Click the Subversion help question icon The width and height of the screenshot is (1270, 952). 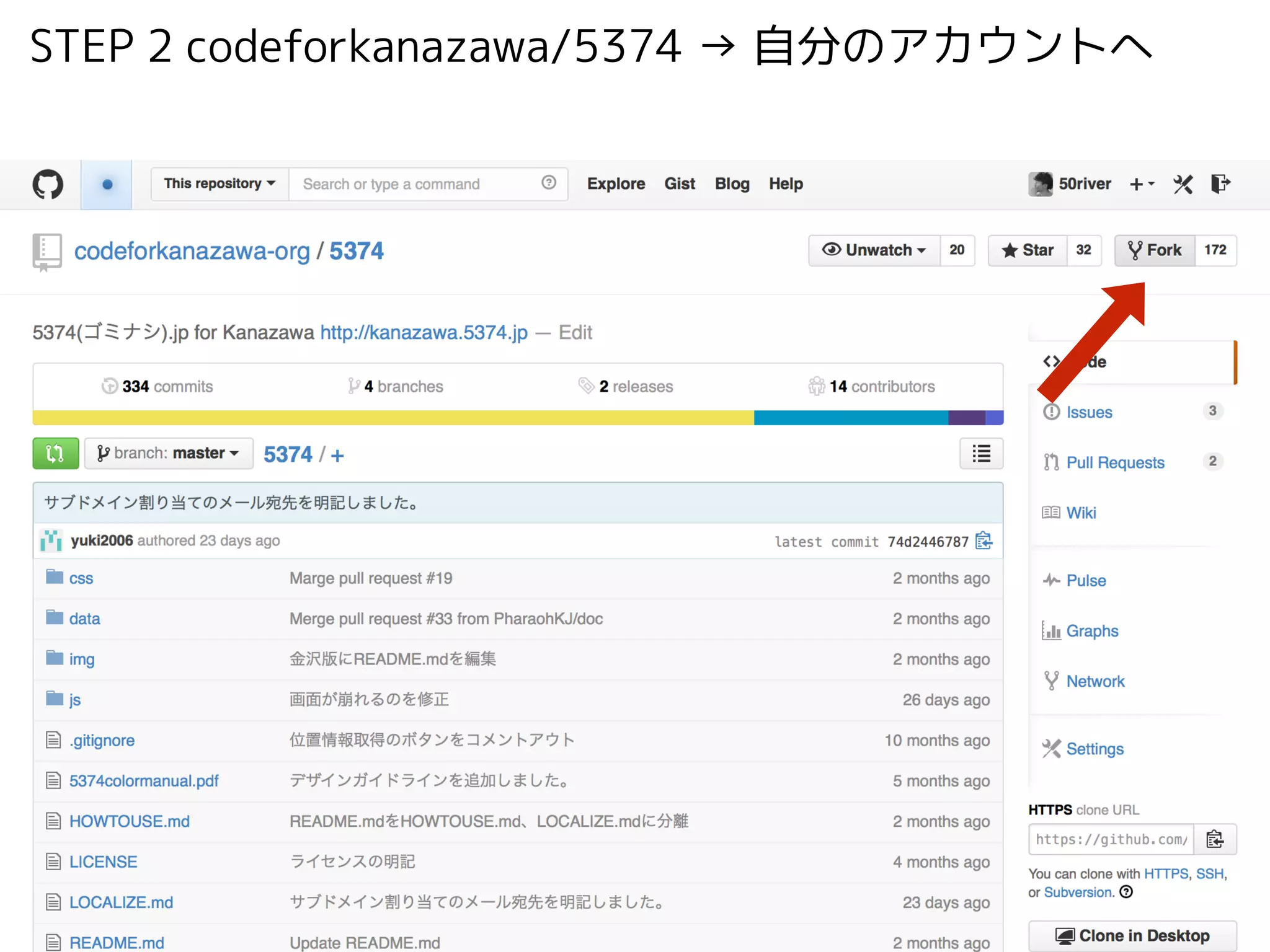point(1126,892)
